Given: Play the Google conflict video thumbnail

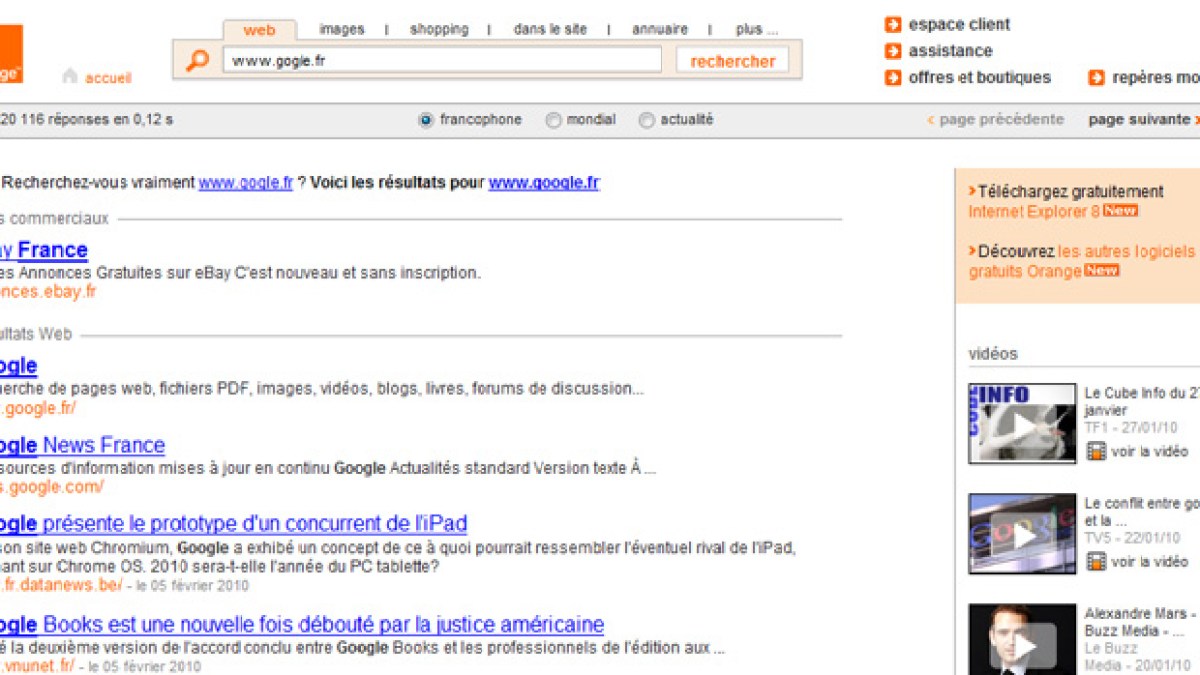Looking at the screenshot, I should tap(1021, 534).
